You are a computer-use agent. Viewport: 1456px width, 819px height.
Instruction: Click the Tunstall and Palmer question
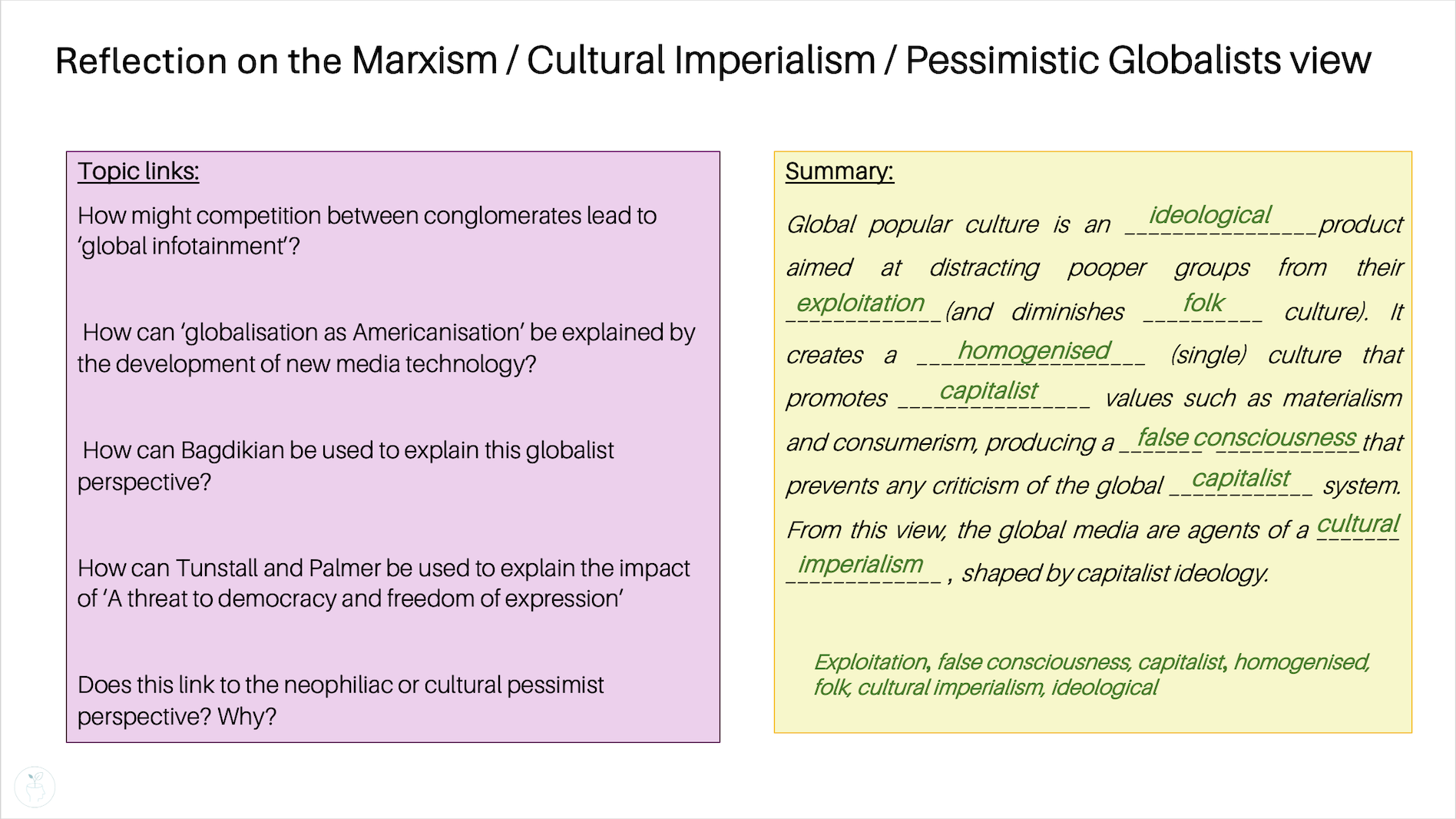click(x=384, y=583)
